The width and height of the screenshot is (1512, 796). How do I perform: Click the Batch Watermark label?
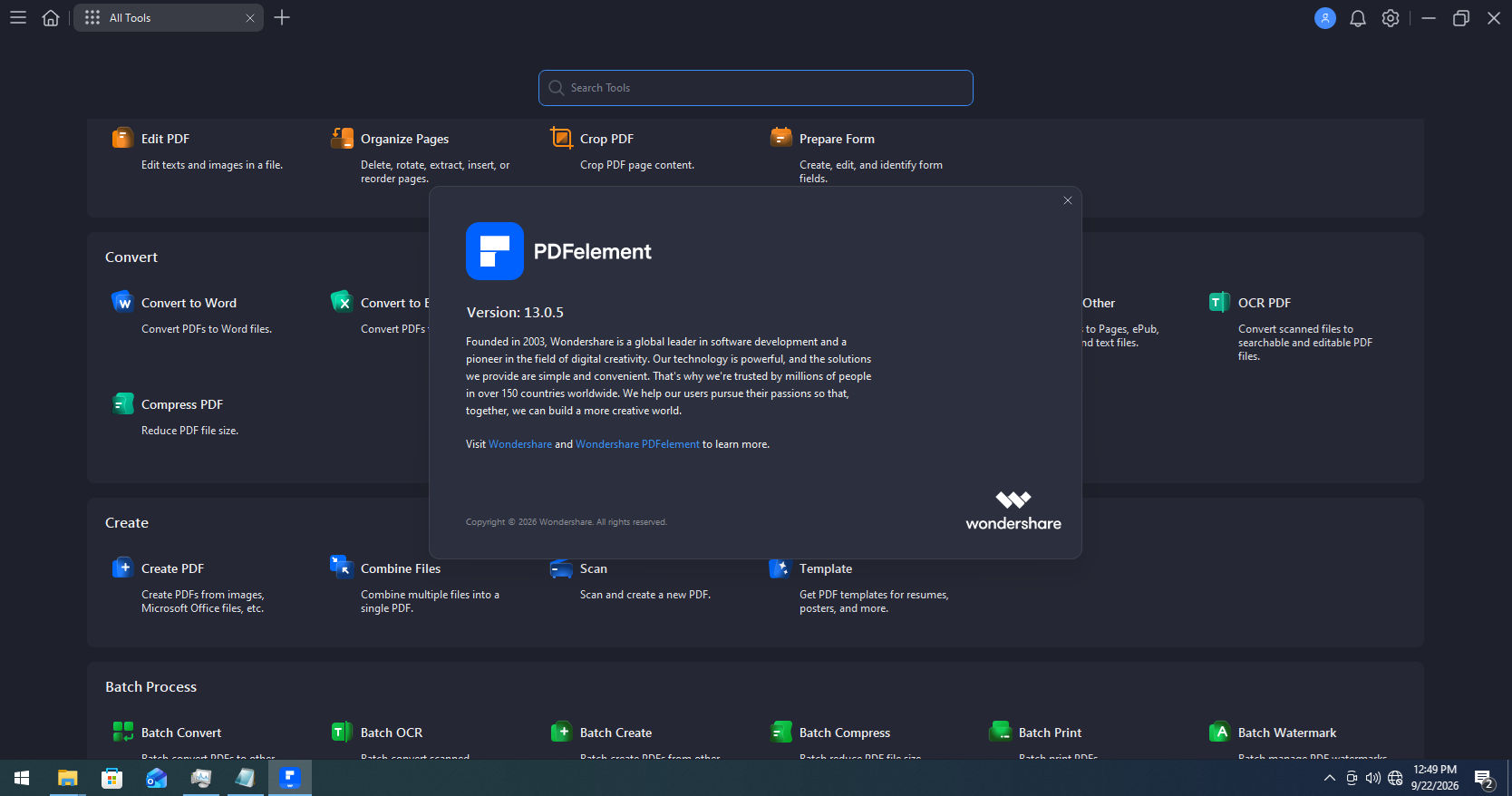1287,733
